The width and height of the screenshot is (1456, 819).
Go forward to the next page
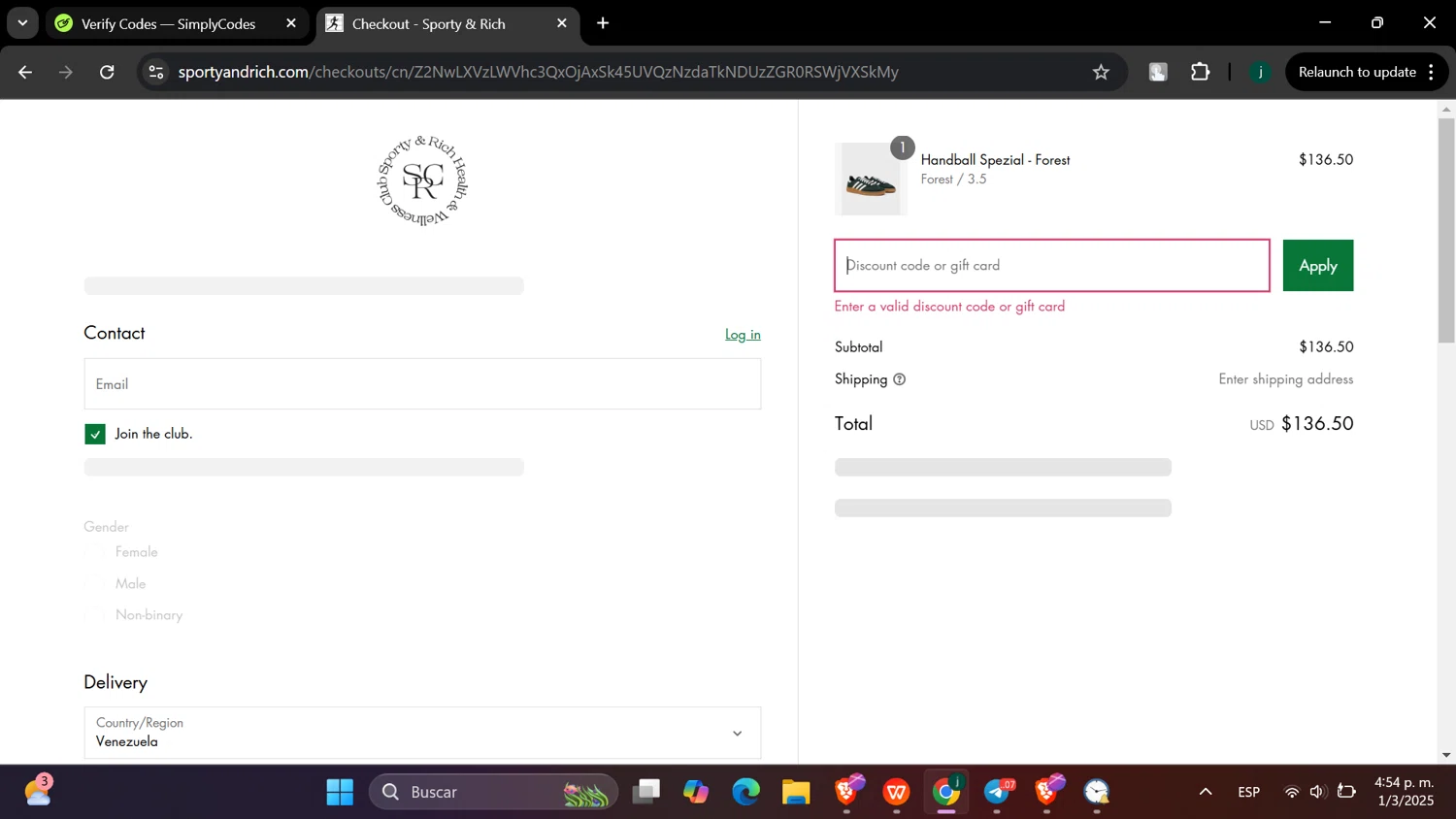[66, 72]
